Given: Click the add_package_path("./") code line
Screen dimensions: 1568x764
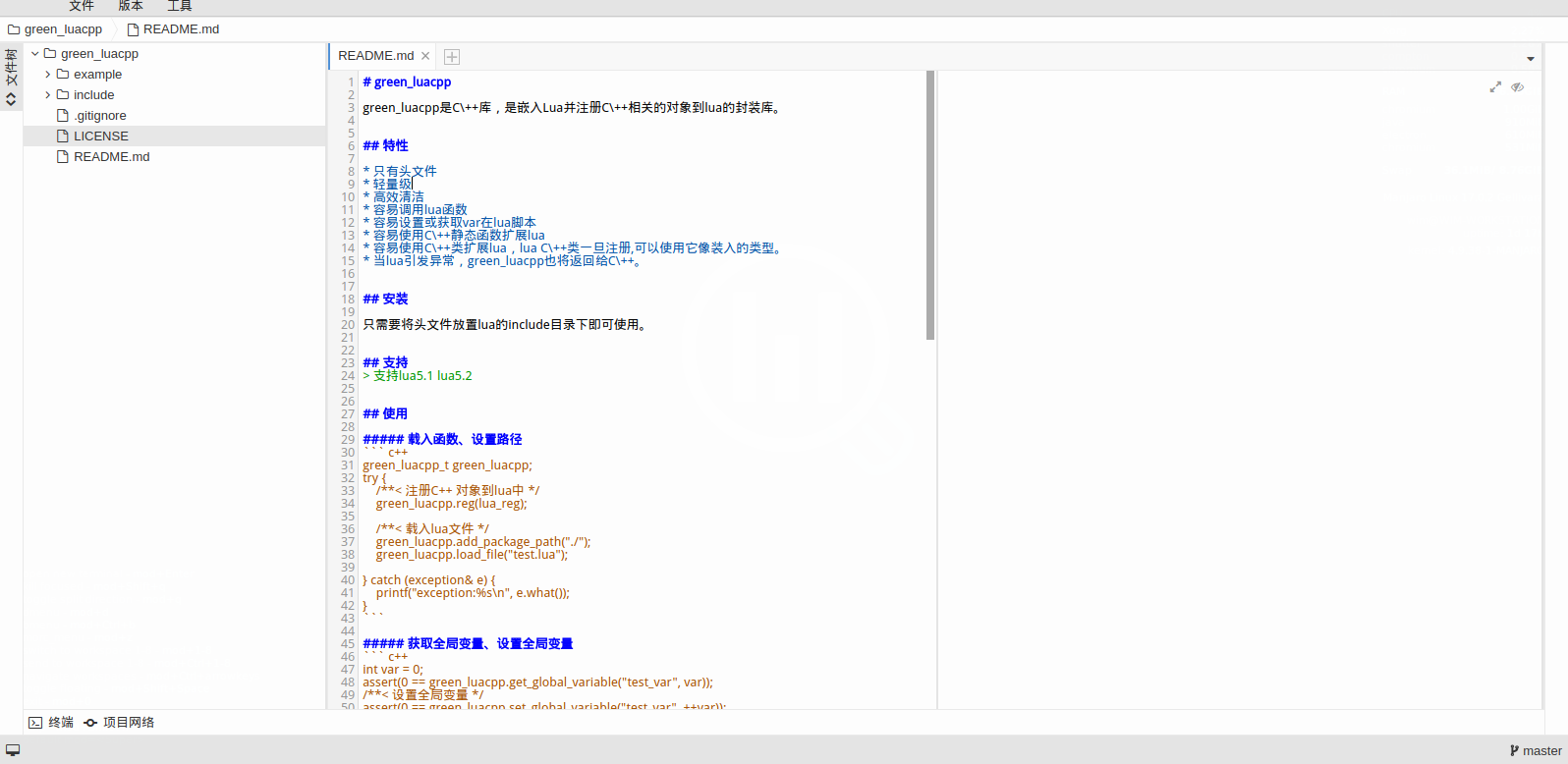Looking at the screenshot, I should click(x=483, y=542).
